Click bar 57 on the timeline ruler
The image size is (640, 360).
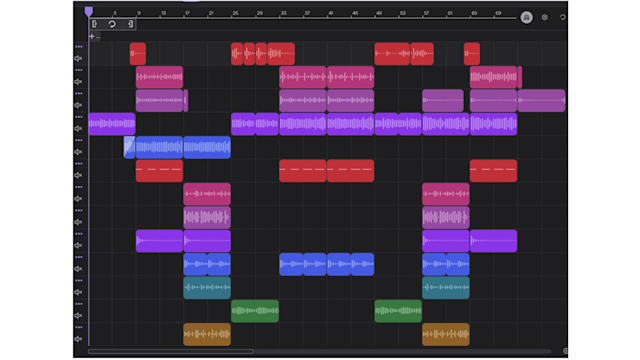tap(426, 13)
